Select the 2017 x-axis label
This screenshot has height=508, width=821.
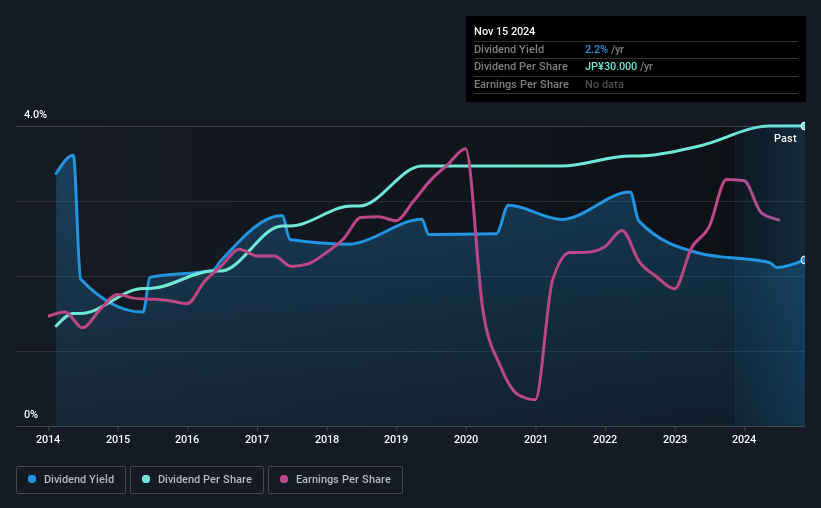pyautogui.click(x=257, y=439)
